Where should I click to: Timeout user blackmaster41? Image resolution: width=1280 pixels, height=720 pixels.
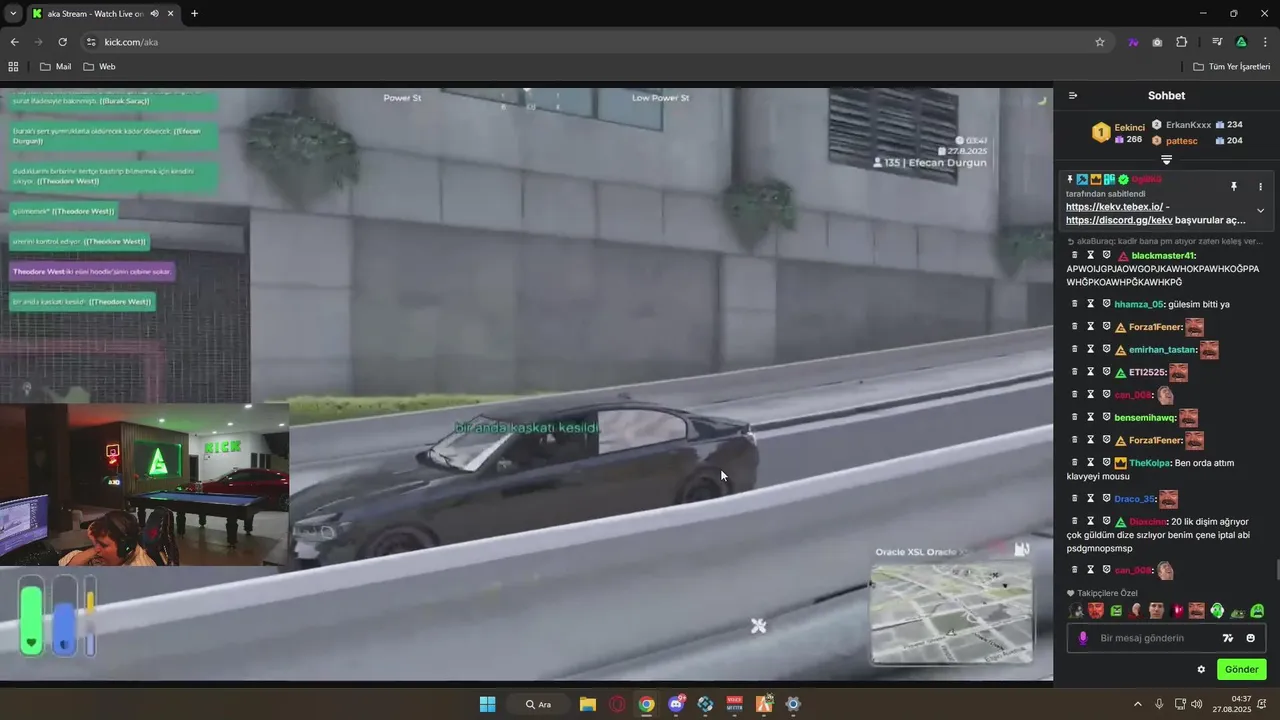(1091, 255)
